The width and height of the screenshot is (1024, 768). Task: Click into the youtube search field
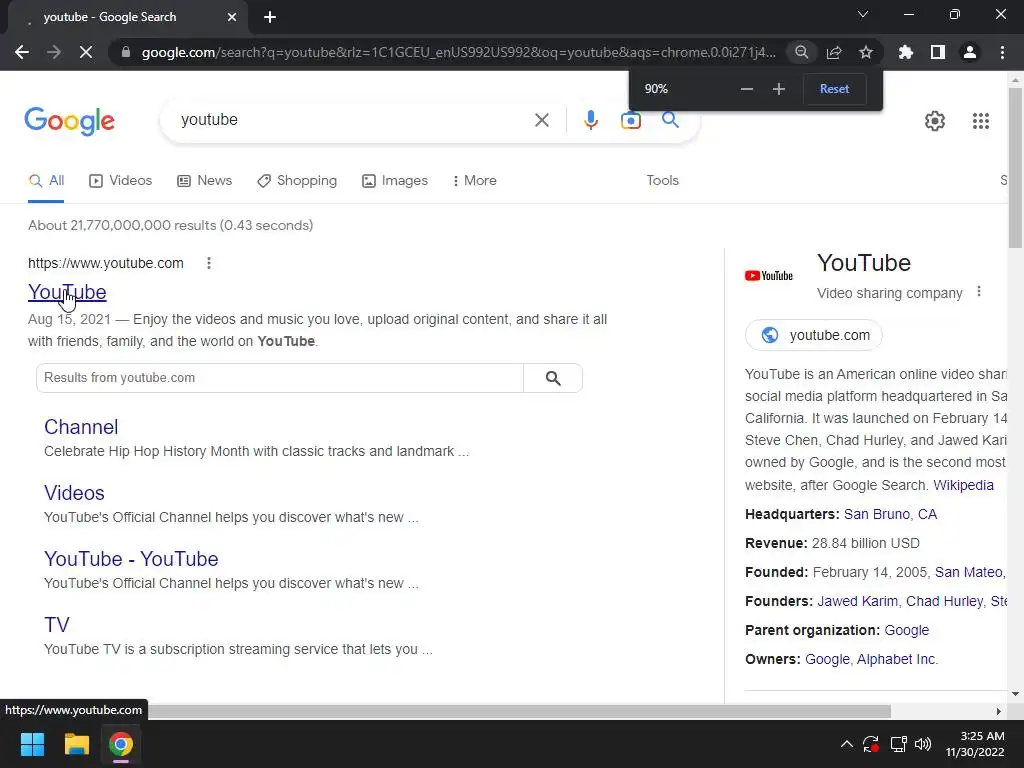coord(353,120)
